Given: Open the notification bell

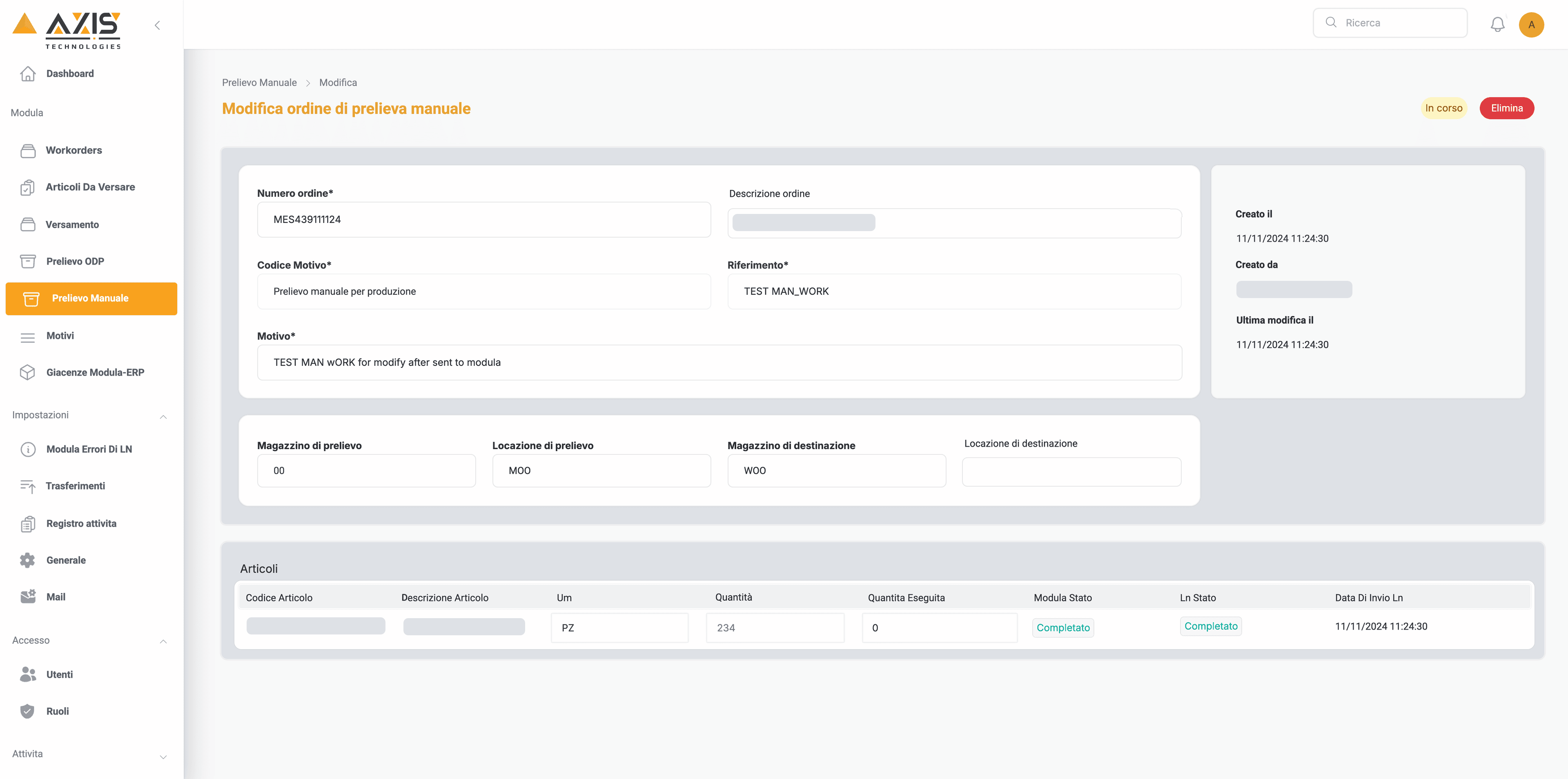Looking at the screenshot, I should (1498, 24).
